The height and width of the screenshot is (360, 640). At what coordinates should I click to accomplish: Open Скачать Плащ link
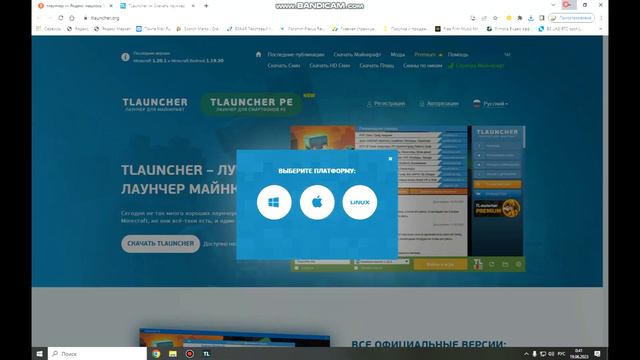tap(376, 65)
